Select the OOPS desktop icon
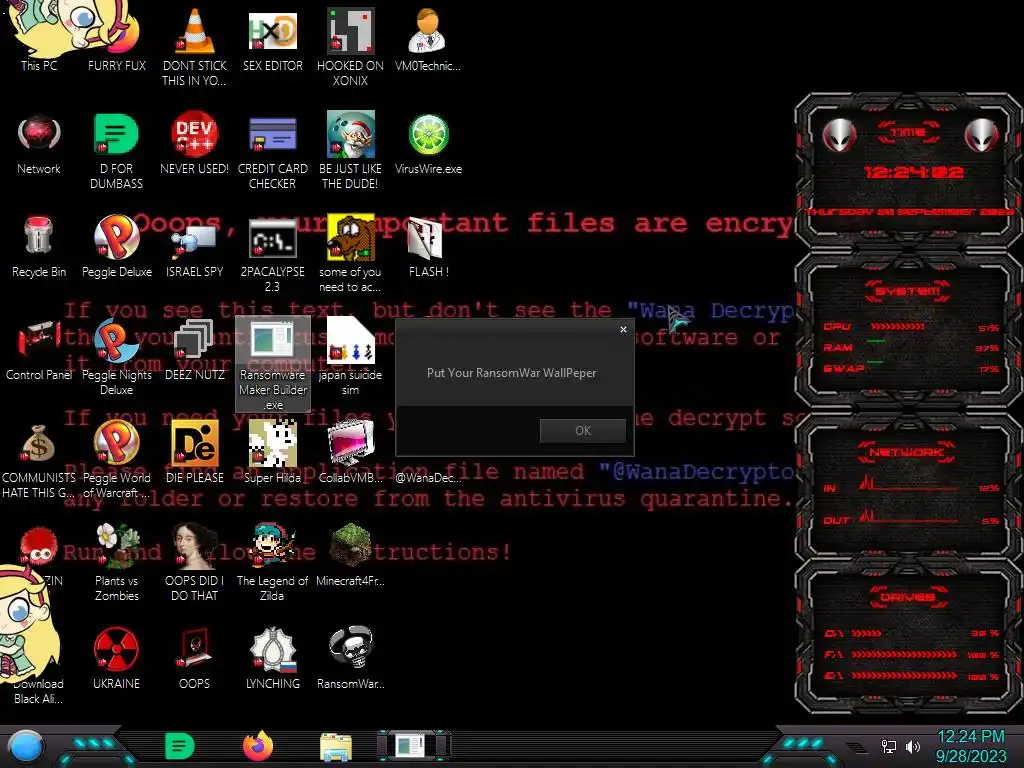The height and width of the screenshot is (768, 1024). tap(194, 658)
